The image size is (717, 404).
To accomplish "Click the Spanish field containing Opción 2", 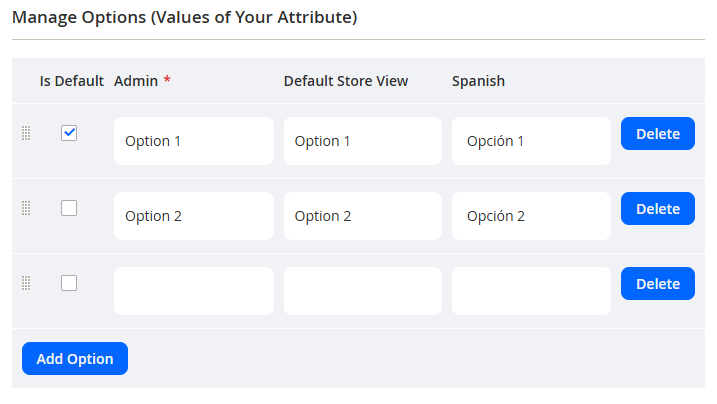I will coord(531,216).
